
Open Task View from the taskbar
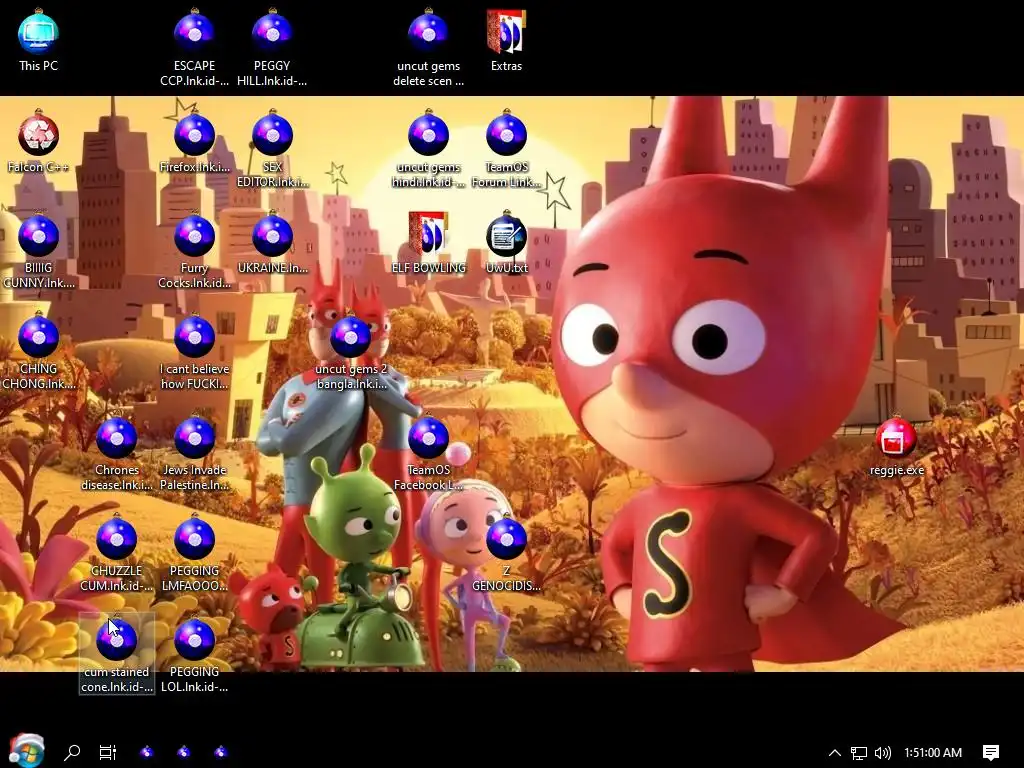click(108, 752)
